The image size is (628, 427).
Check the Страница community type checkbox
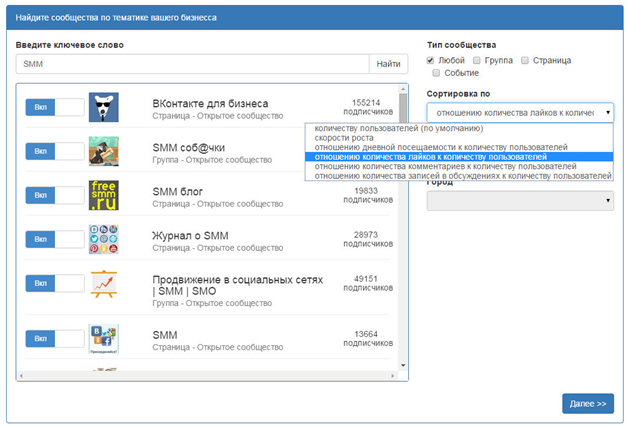[525, 60]
